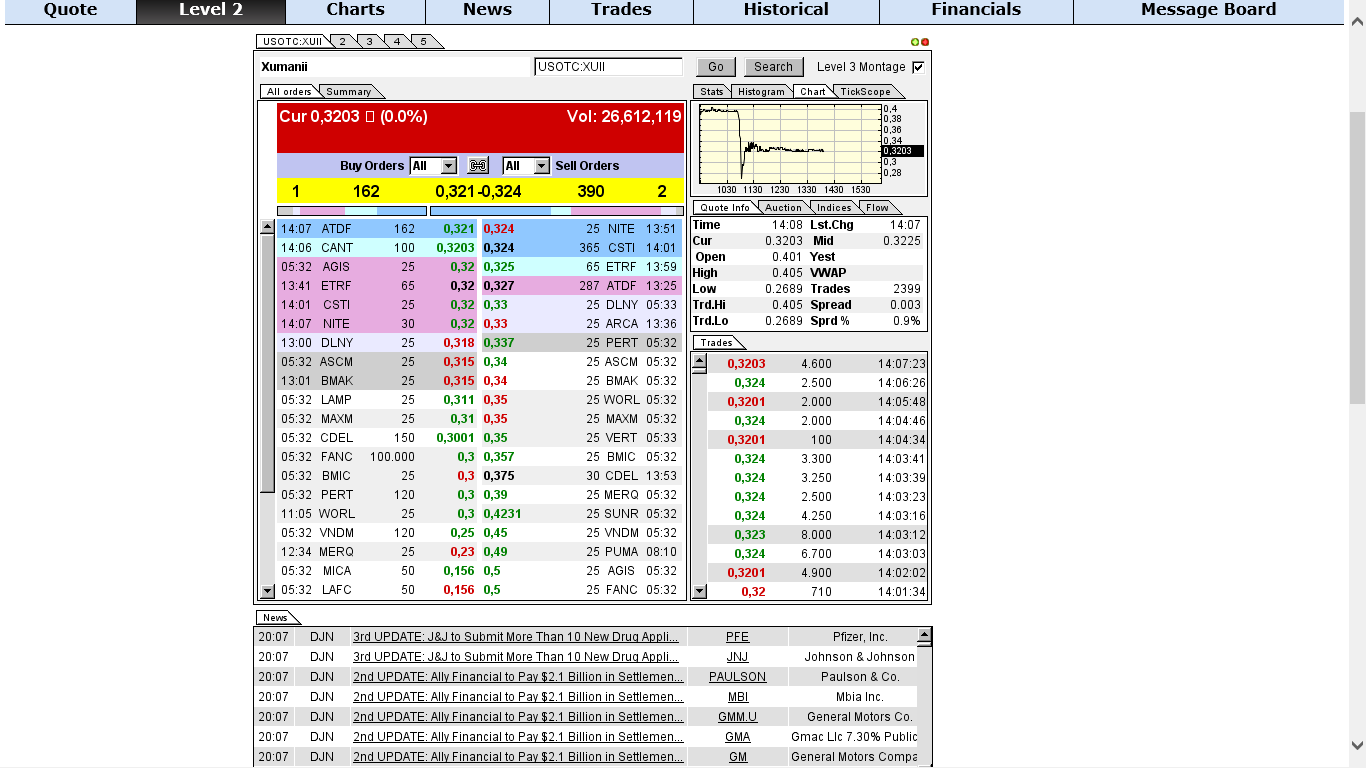Open the Stats tab
The height and width of the screenshot is (768, 1366).
pos(711,91)
